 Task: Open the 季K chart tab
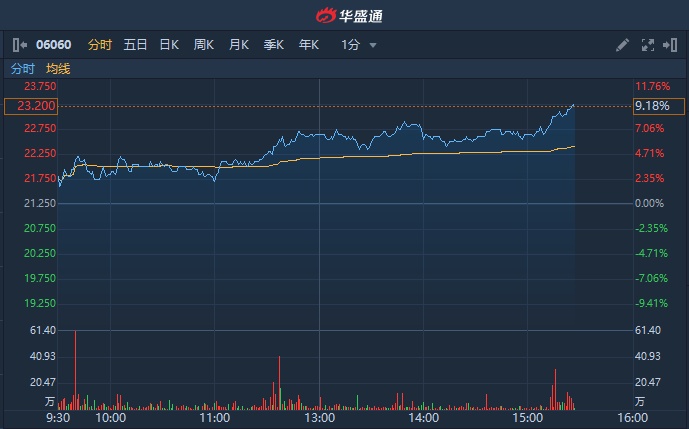(273, 45)
